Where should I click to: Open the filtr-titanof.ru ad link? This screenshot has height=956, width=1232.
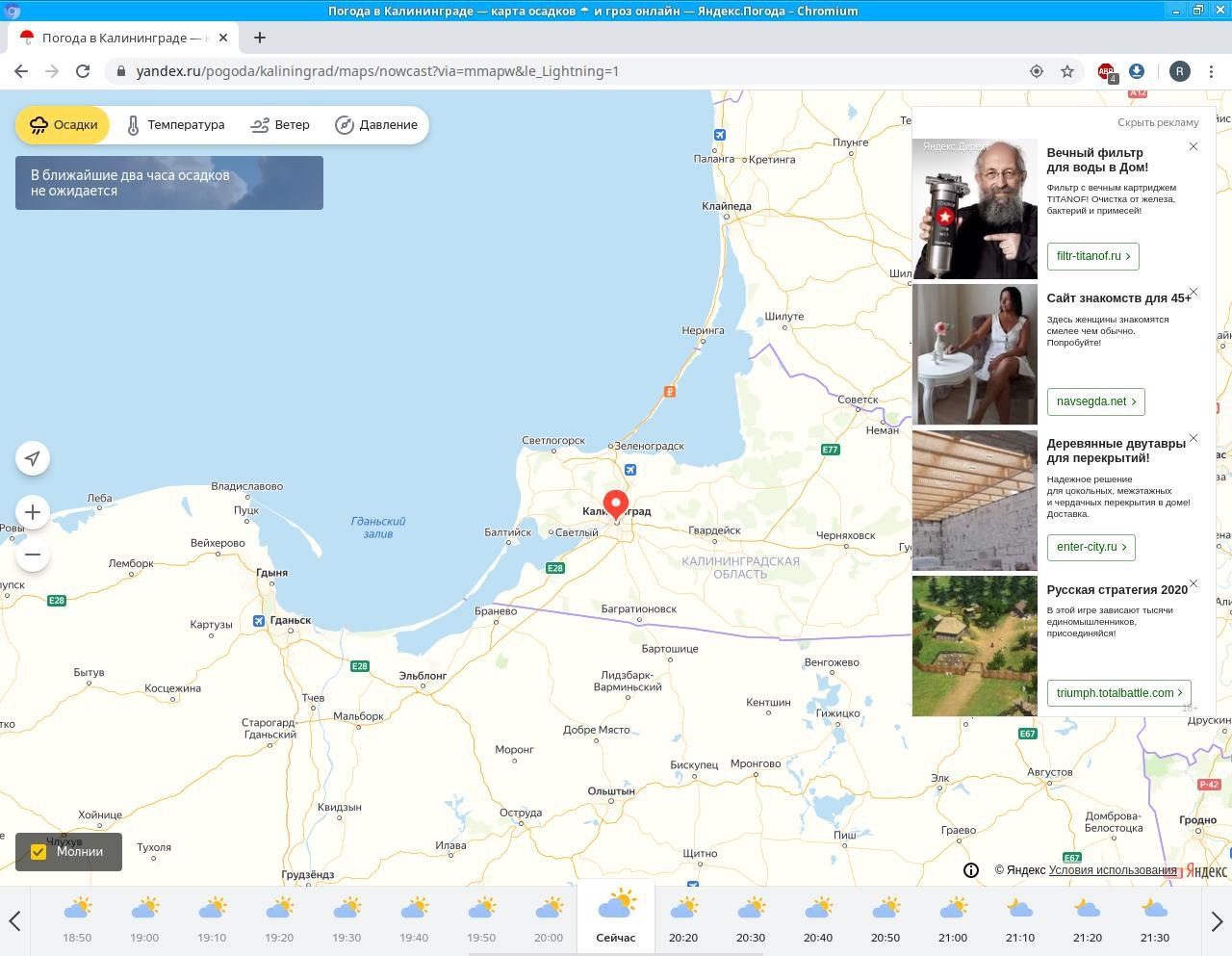[1093, 256]
